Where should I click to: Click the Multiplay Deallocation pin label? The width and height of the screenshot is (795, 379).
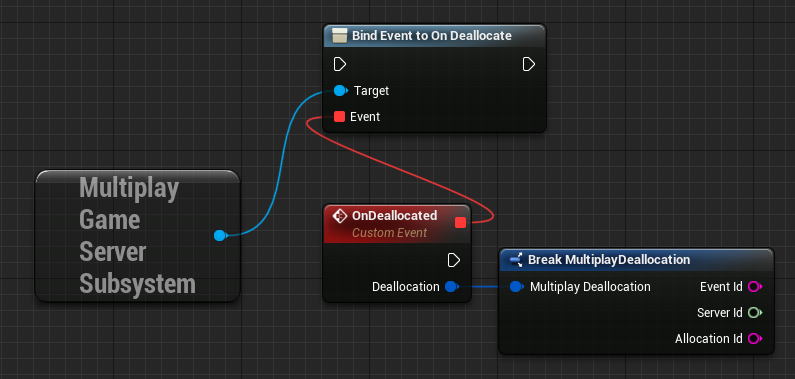click(590, 287)
